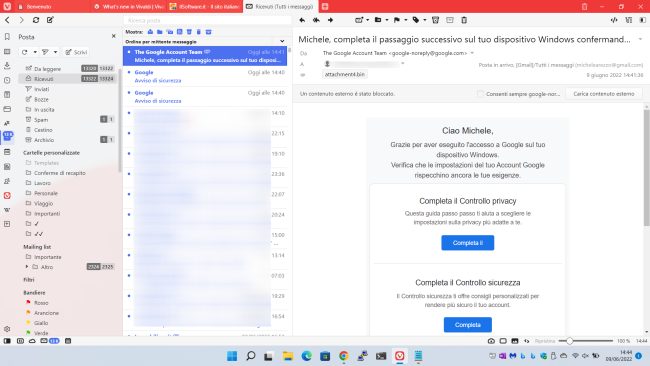Change the mail layout view

click(x=628, y=20)
